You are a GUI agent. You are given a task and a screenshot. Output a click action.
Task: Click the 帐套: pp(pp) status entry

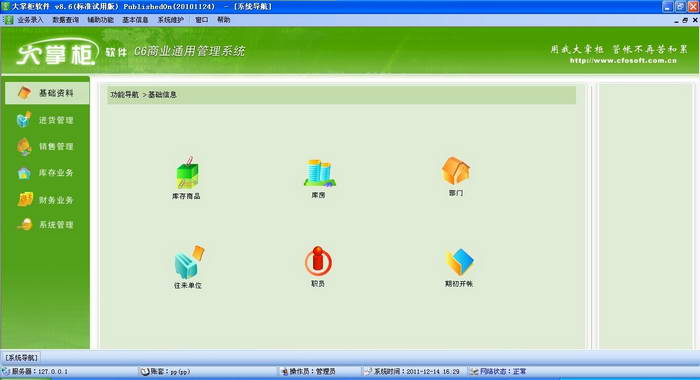pos(166,372)
